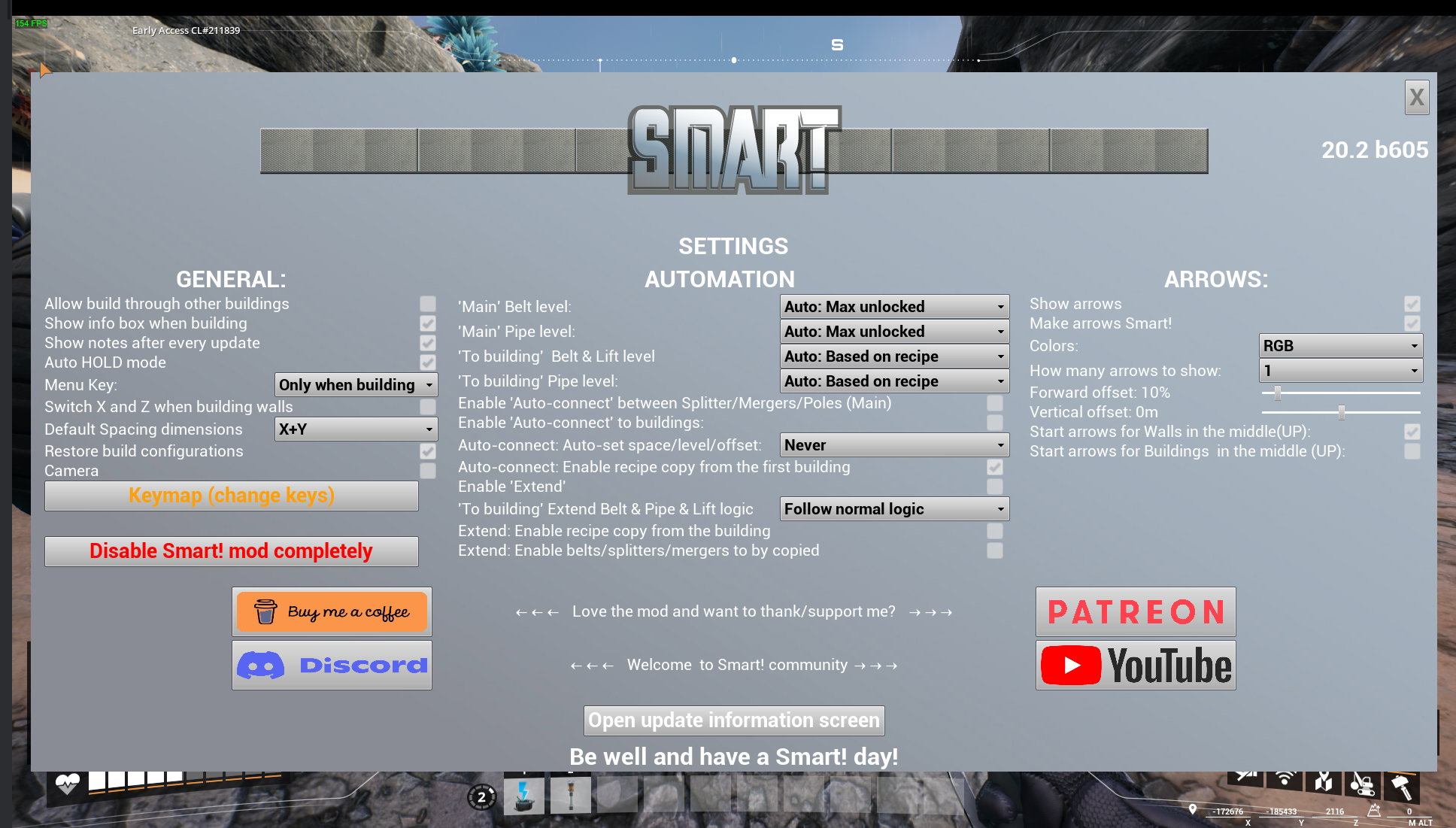Select the power pole in hotbar slot 2
This screenshot has width=1456, height=828.
(x=571, y=795)
